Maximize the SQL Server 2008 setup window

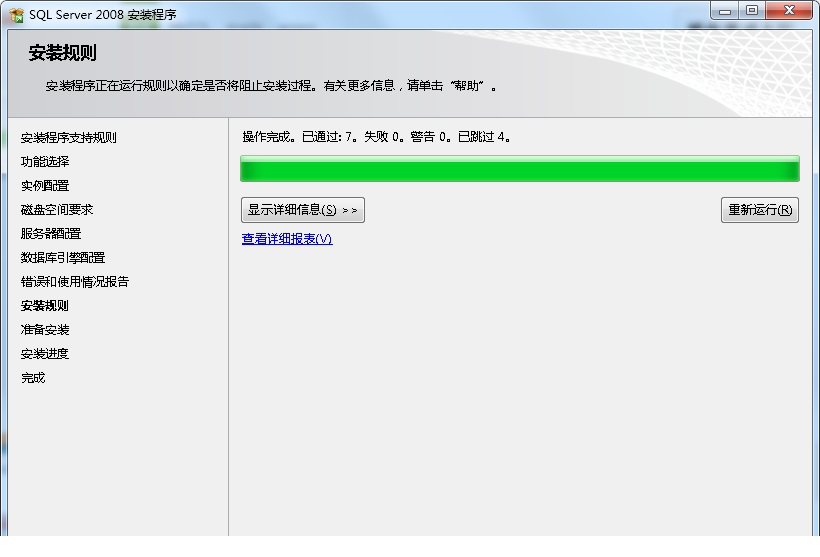(x=752, y=10)
